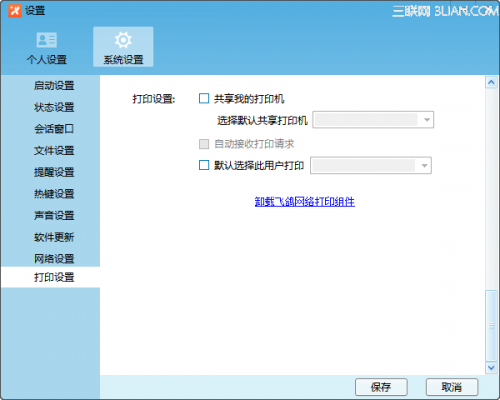The image size is (500, 400).
Task: Switch to the 个人设置 tab
Action: (x=47, y=47)
